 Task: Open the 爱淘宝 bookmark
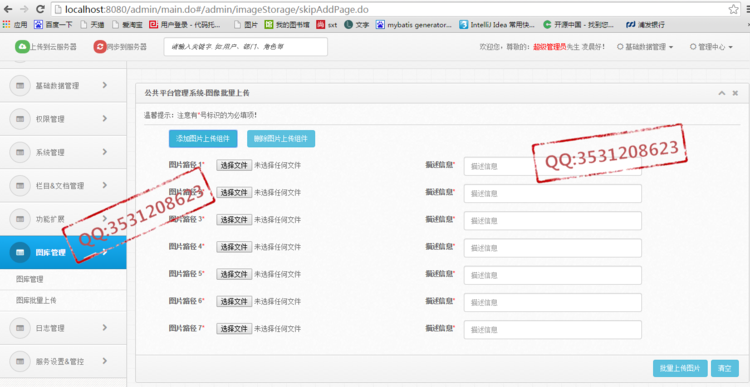point(128,24)
